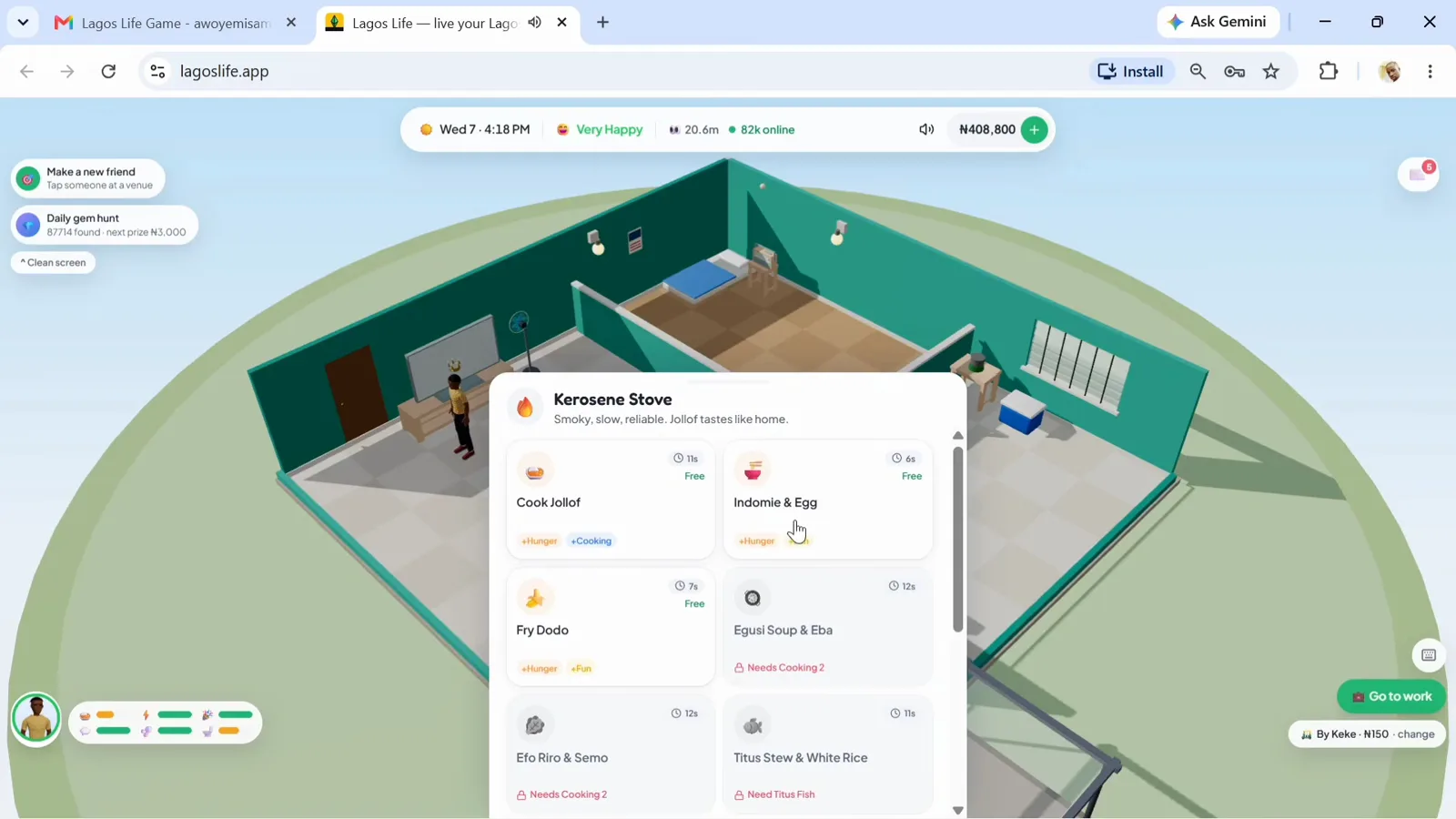
Task: Mute the Lagos Life tab audio icon
Action: pos(535,23)
